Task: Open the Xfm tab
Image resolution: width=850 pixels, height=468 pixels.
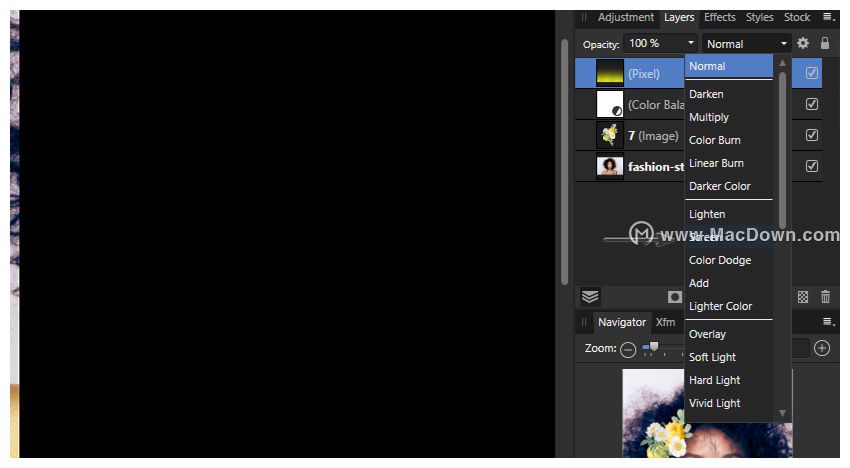Action: (x=666, y=322)
